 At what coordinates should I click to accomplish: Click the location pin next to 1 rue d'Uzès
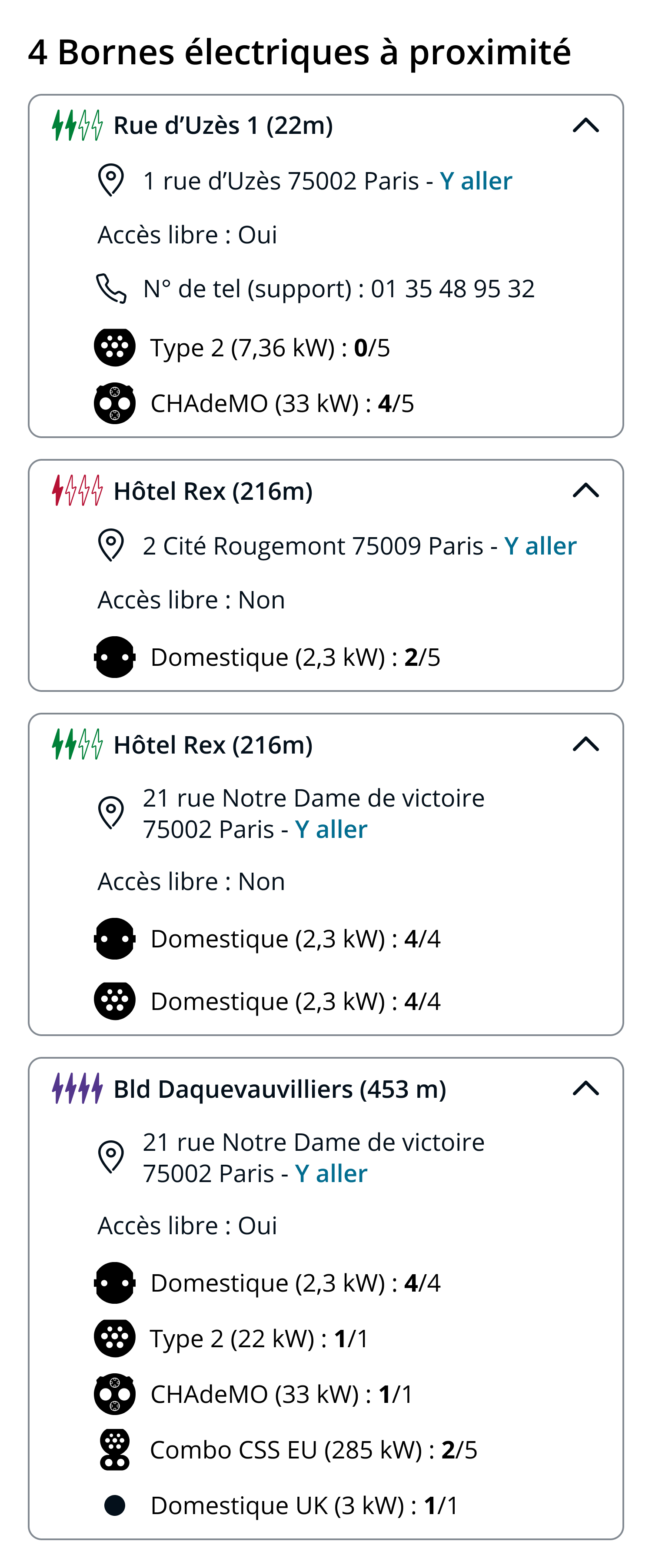[x=111, y=180]
